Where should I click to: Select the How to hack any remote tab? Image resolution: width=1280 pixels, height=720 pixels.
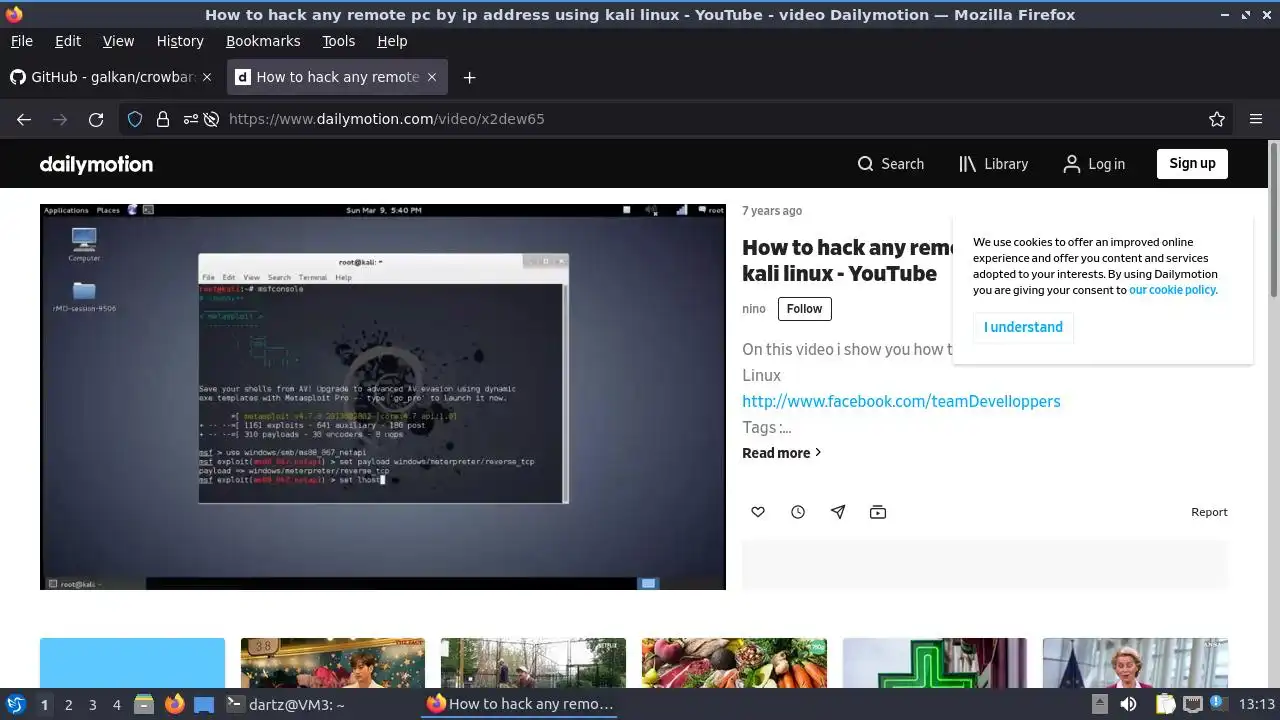tap(337, 77)
